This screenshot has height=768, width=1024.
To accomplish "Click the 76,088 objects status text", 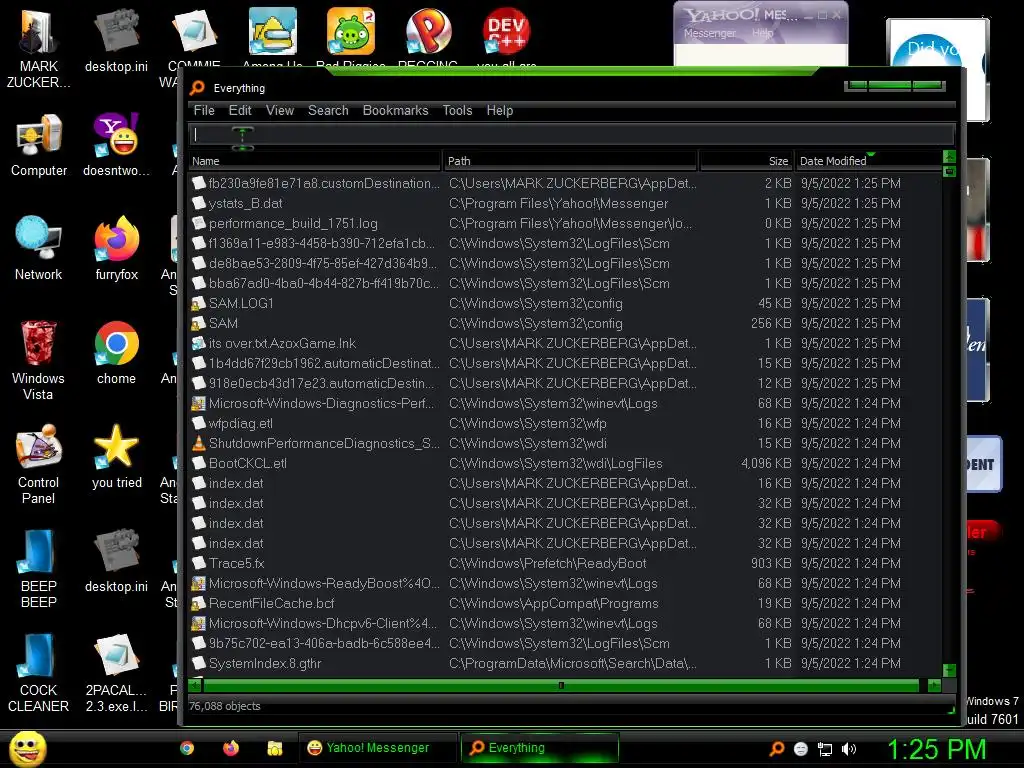I will point(225,706).
